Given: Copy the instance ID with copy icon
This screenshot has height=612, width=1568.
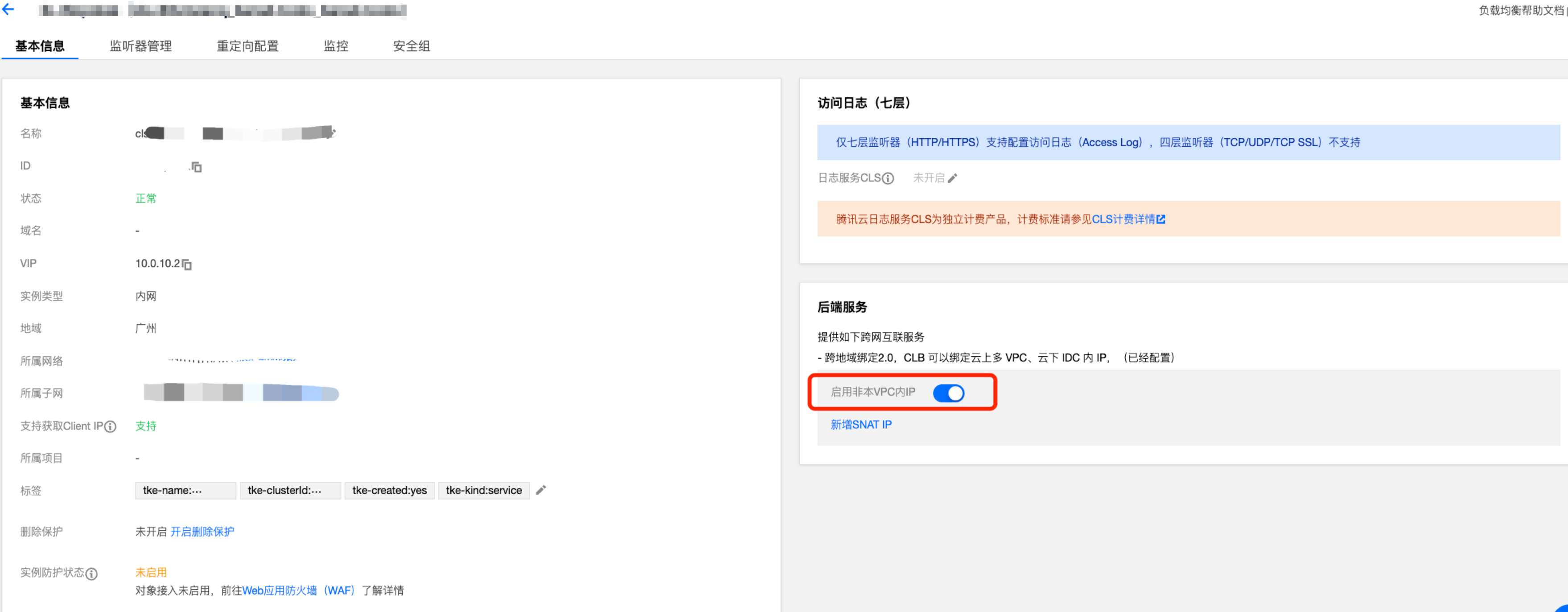Looking at the screenshot, I should pyautogui.click(x=196, y=167).
